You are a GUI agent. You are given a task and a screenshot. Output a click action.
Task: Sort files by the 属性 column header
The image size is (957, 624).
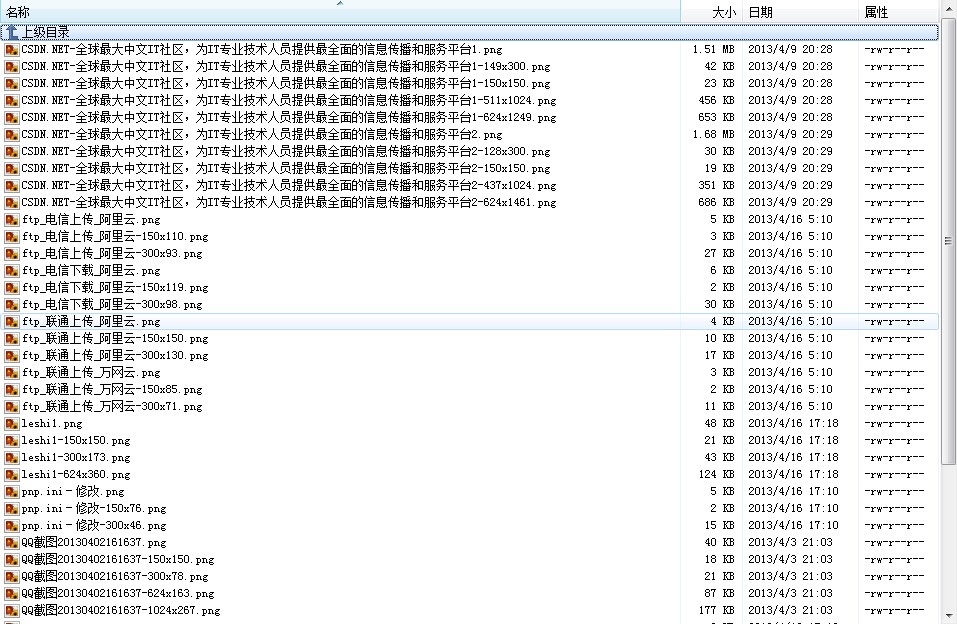(x=898, y=12)
